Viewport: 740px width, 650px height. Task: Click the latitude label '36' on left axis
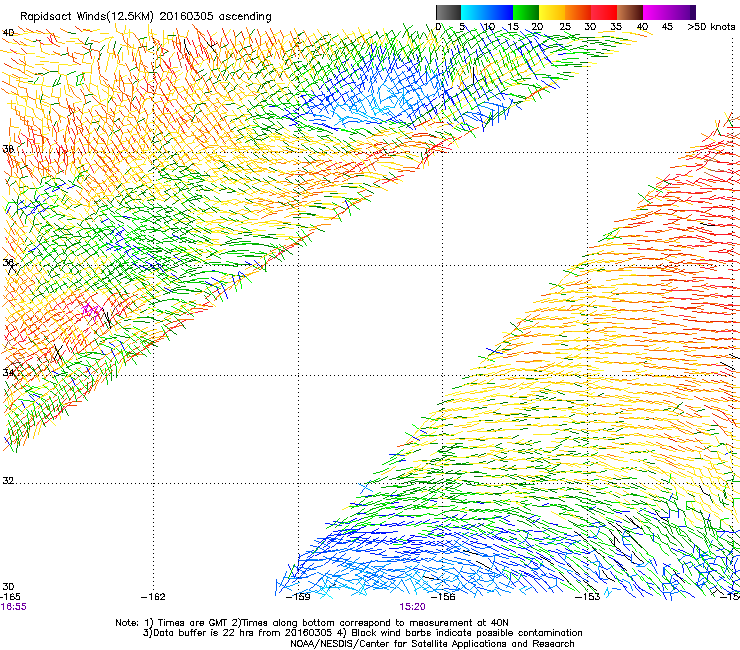click(8, 263)
